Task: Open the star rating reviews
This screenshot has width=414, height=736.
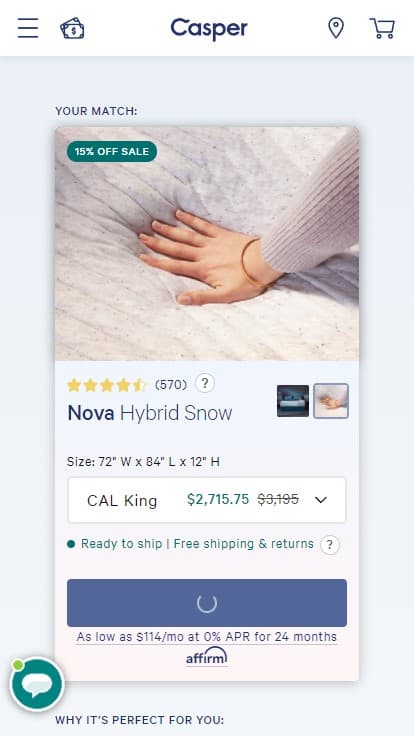Action: pyautogui.click(x=107, y=385)
